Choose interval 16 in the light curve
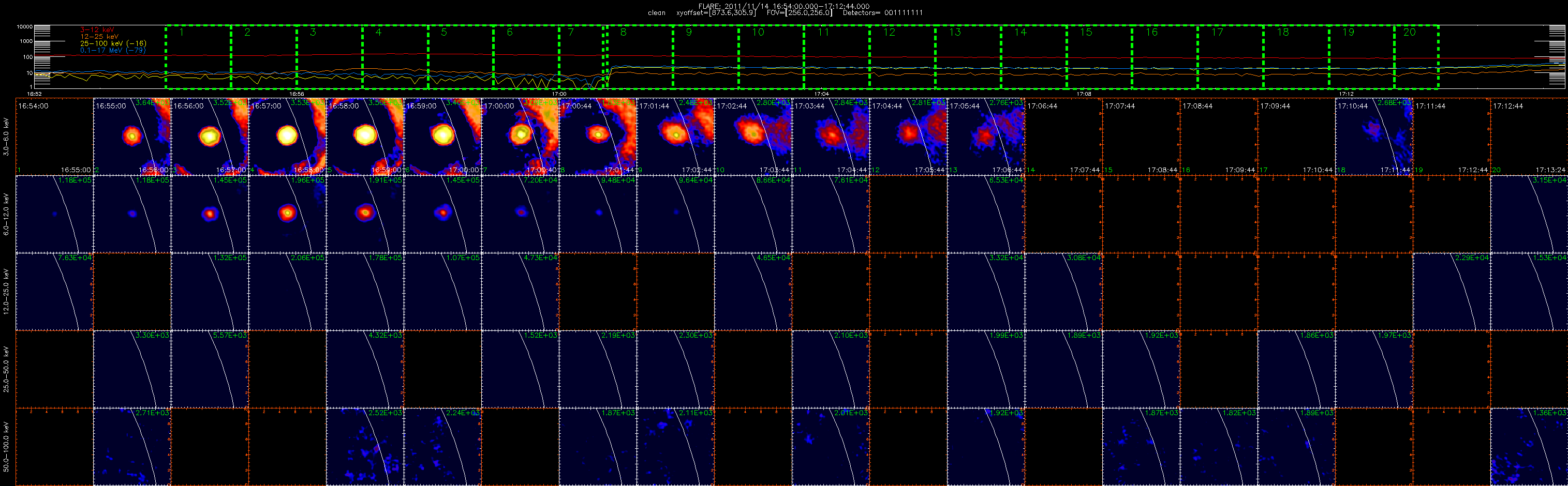The height and width of the screenshot is (486, 1568). tap(1165, 57)
